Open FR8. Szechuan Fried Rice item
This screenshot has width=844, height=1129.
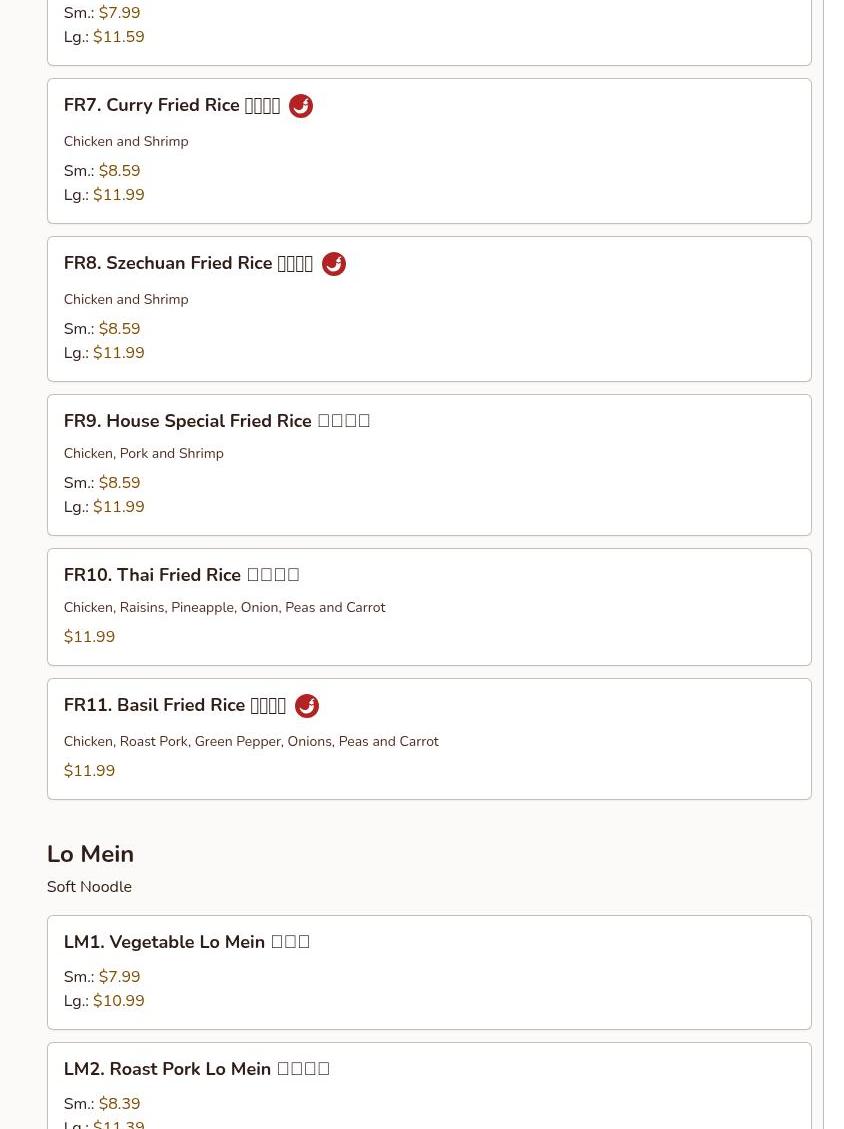(x=188, y=264)
